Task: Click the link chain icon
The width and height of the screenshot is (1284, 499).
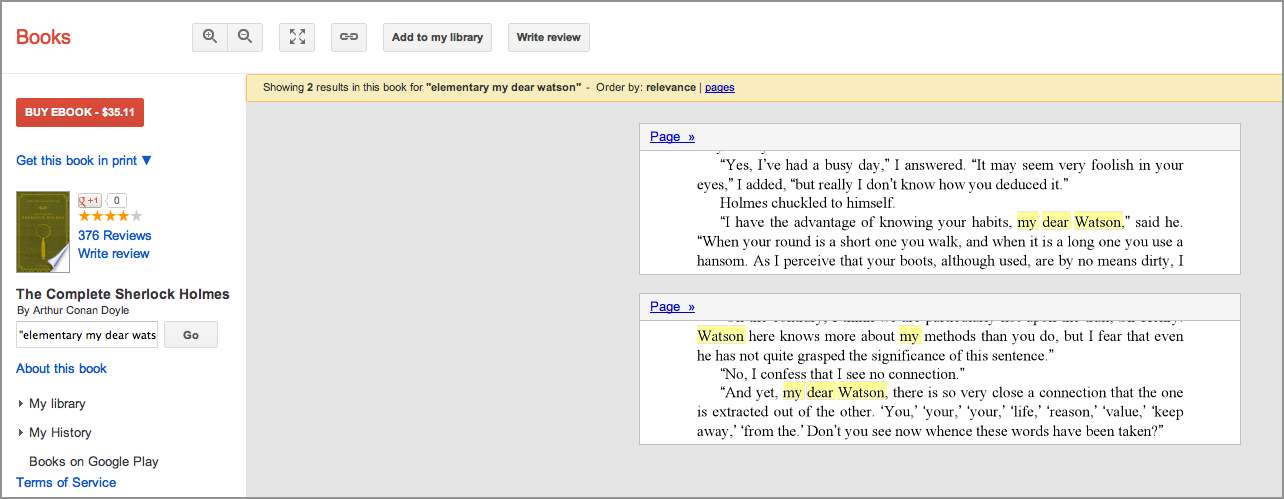Action: coord(349,37)
